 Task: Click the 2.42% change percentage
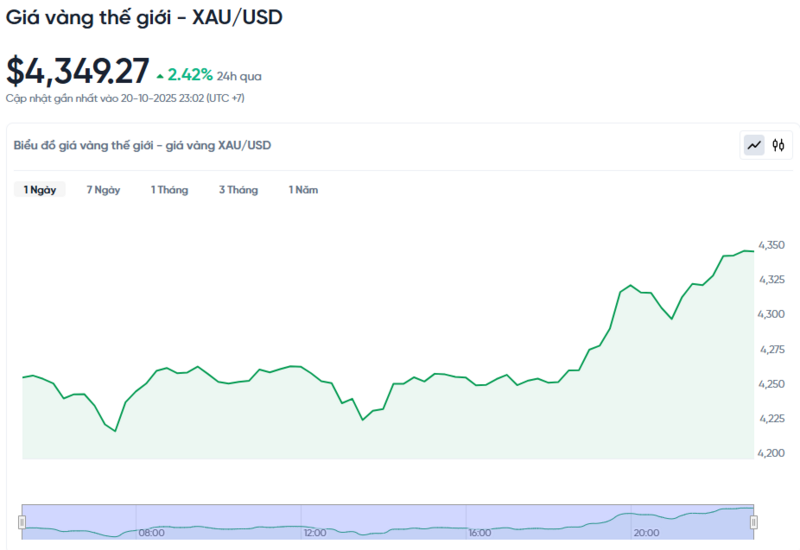(190, 75)
